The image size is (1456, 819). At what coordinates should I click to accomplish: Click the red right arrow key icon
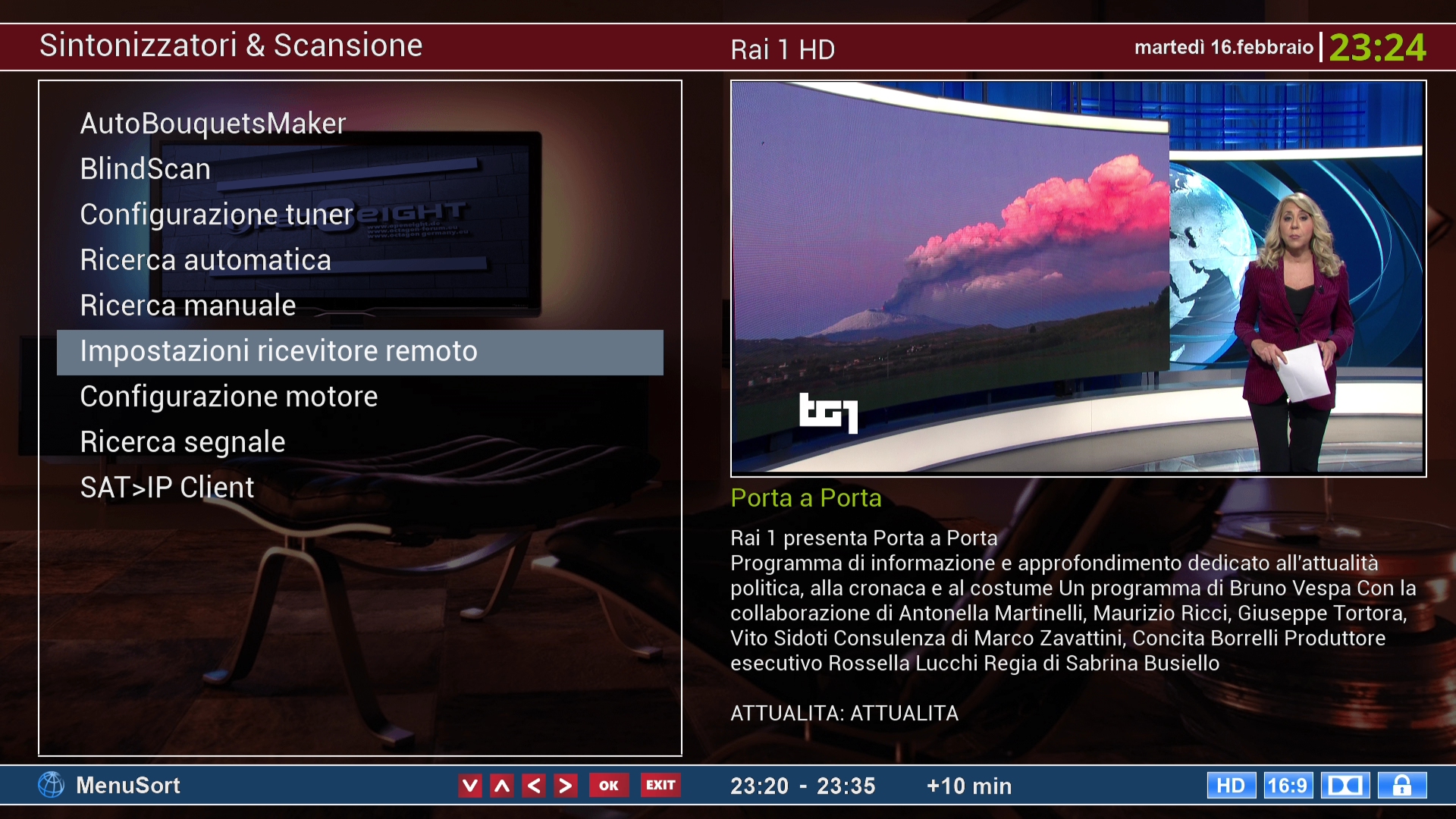566,786
